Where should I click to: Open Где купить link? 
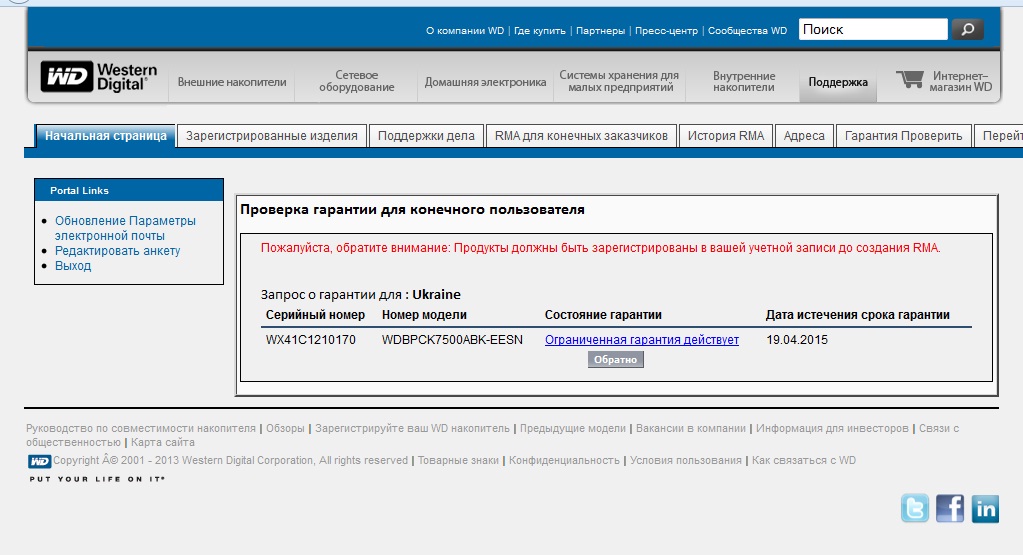[x=540, y=31]
